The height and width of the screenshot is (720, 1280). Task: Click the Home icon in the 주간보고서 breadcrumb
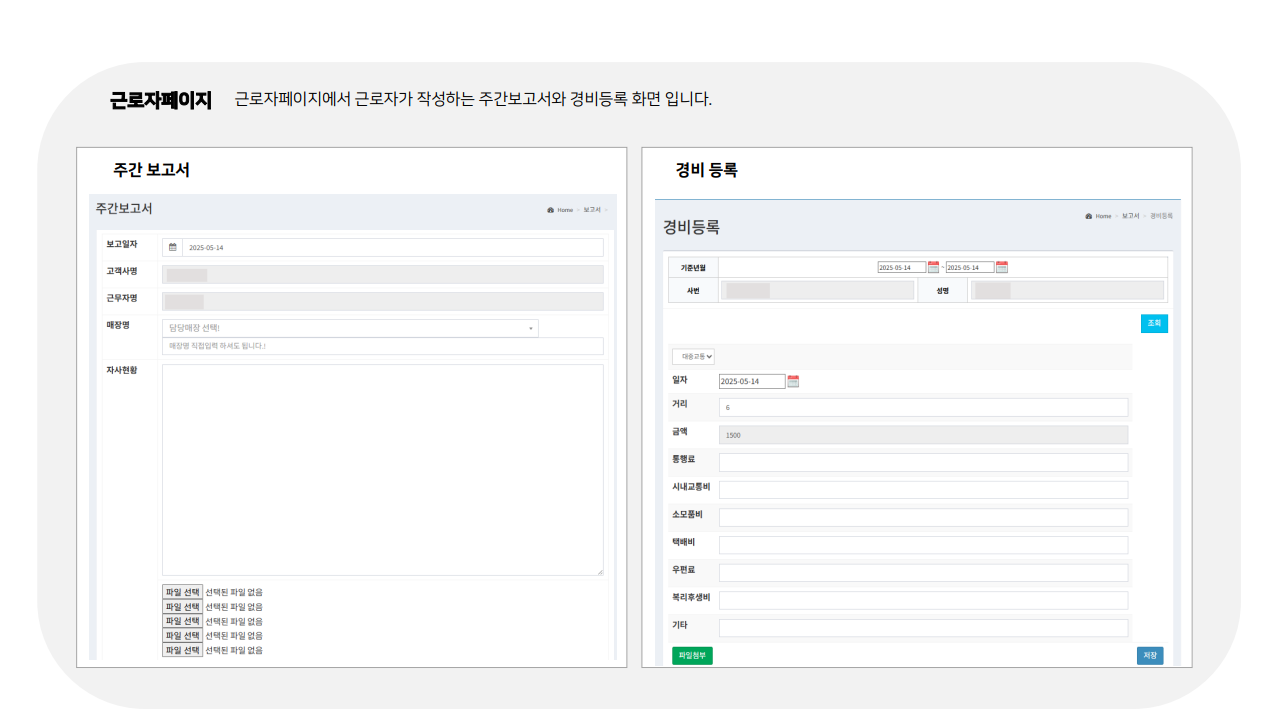[x=551, y=210]
